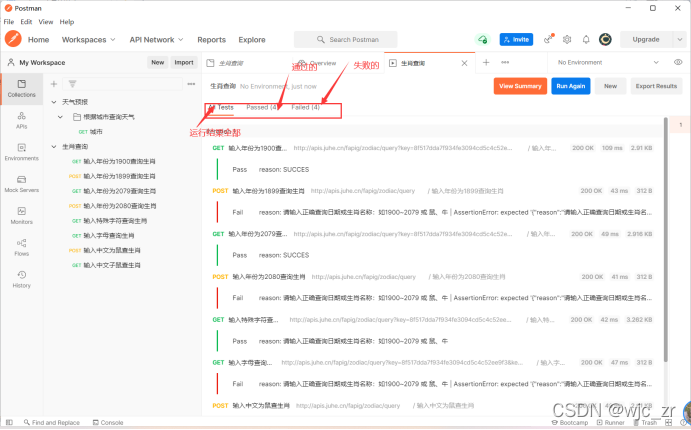Open the Flows sidebar panel
This screenshot has width=691, height=430.
click(x=21, y=248)
